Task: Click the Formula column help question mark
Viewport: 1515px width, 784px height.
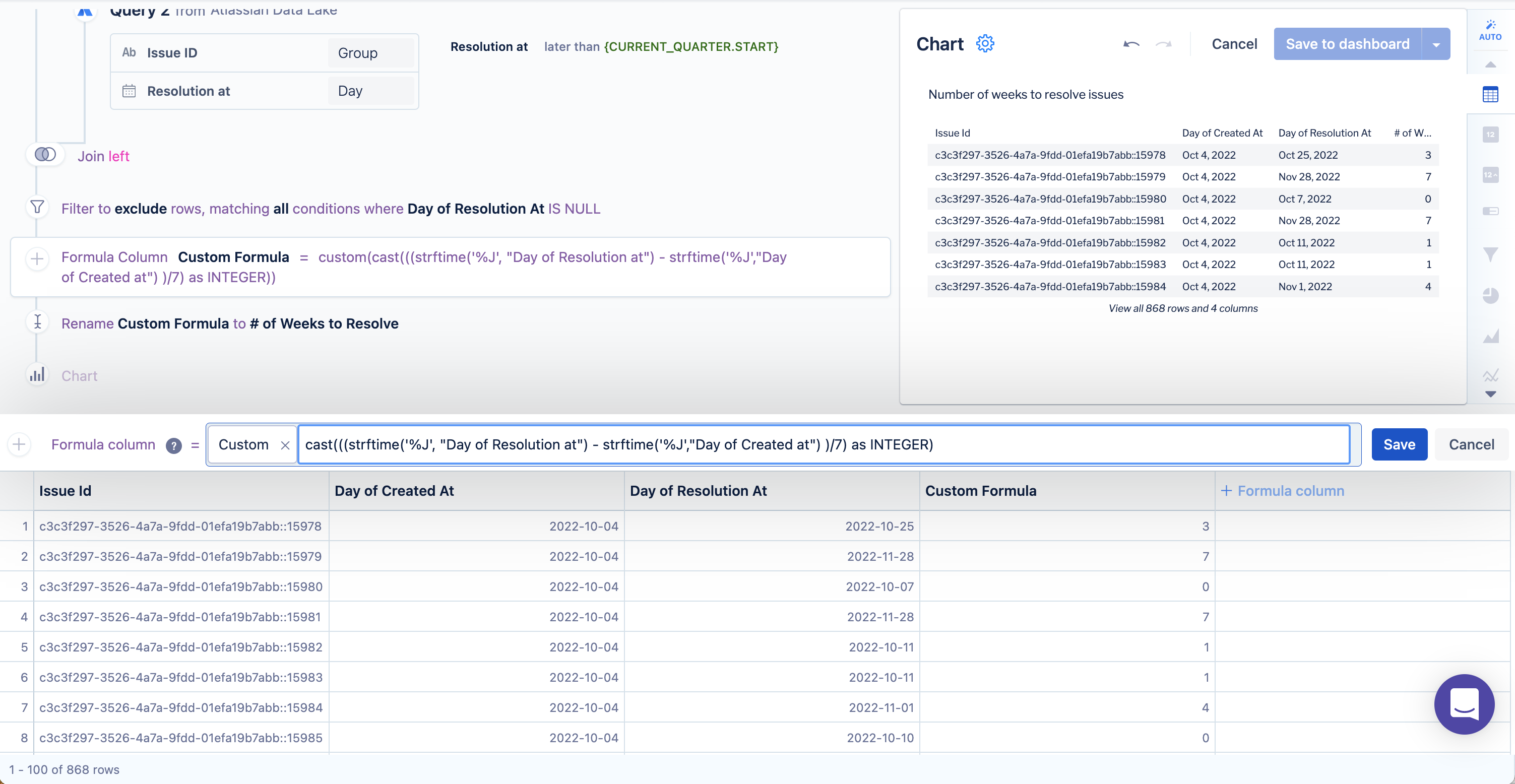Action: pos(173,445)
